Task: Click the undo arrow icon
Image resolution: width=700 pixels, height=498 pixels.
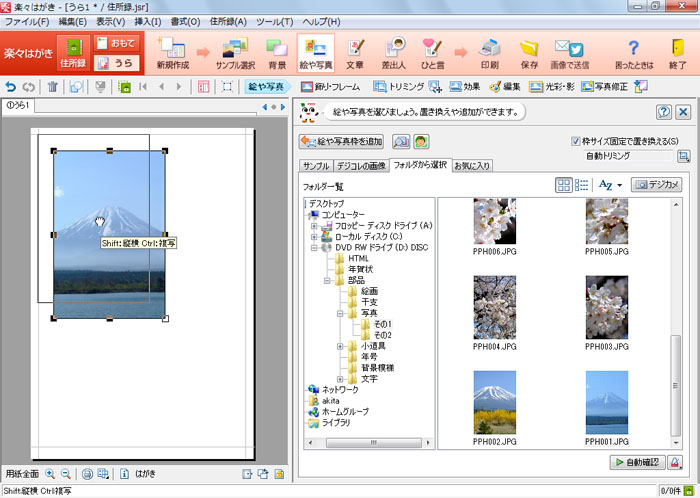Action: click(x=10, y=87)
